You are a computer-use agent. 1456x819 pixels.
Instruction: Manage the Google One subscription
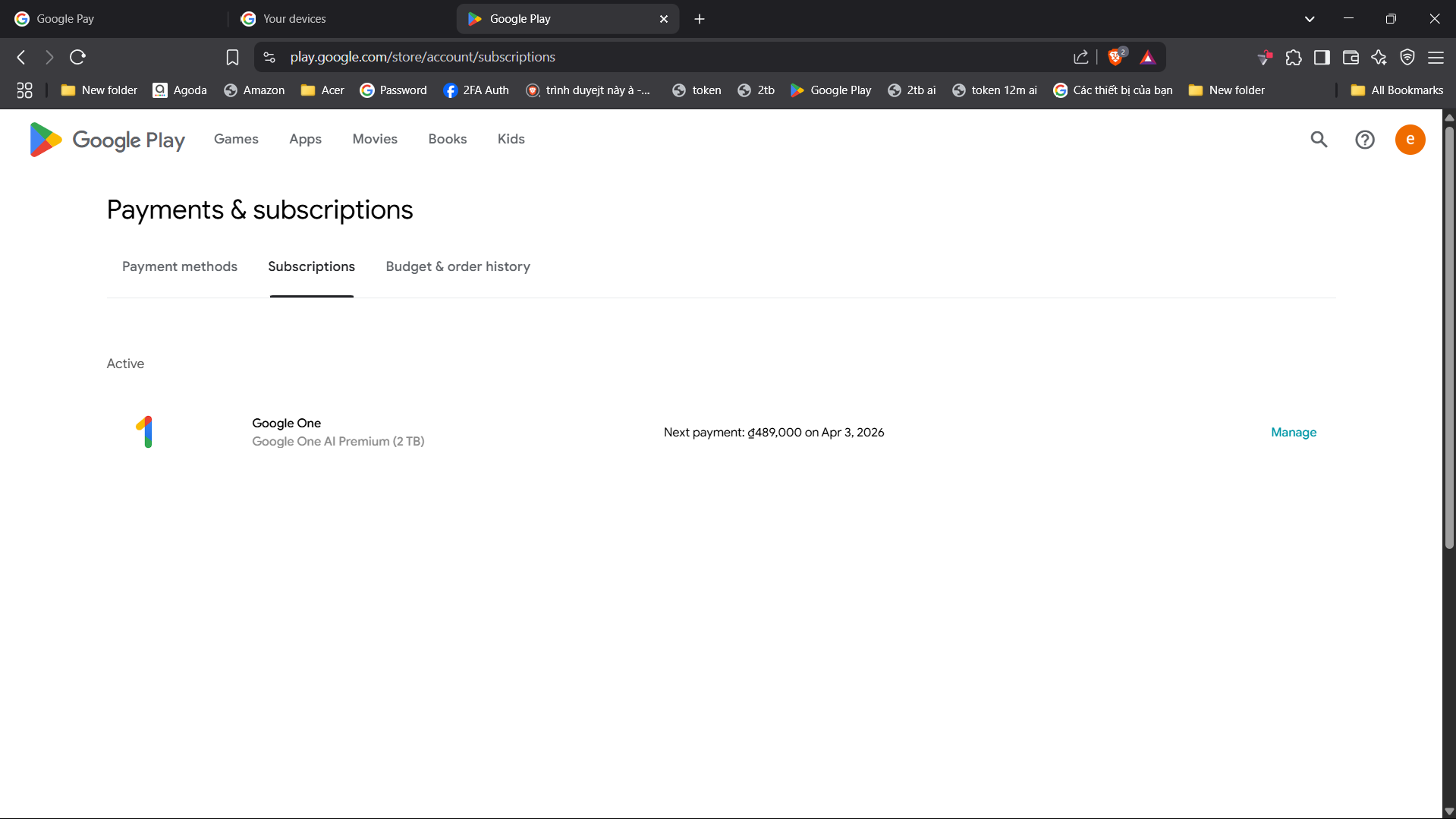click(x=1294, y=432)
